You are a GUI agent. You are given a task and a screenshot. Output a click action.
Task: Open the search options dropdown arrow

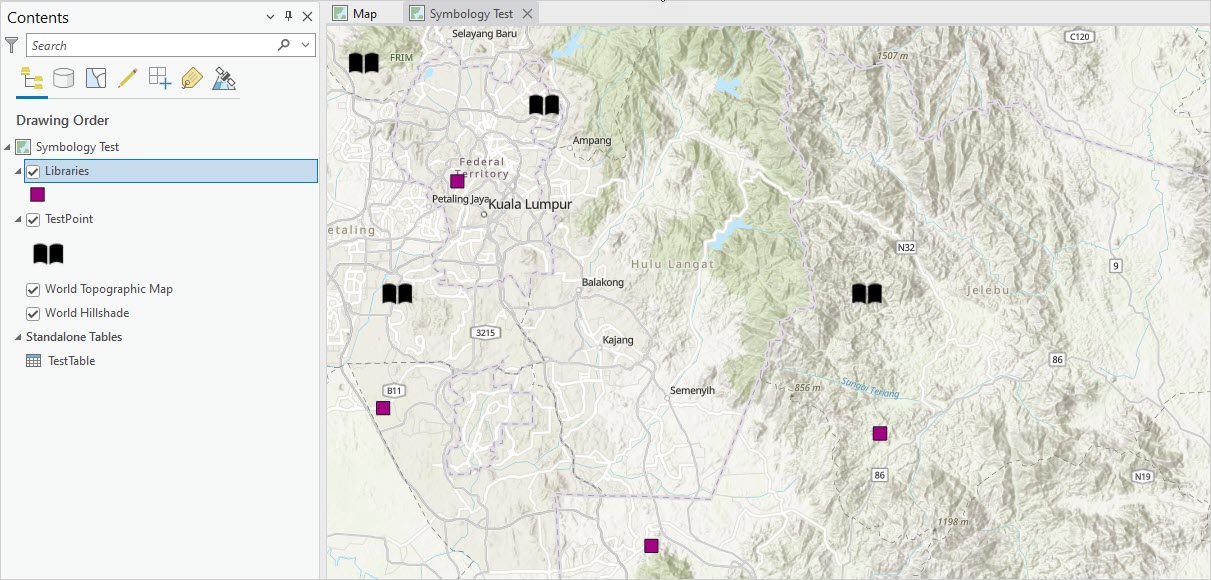pyautogui.click(x=304, y=45)
